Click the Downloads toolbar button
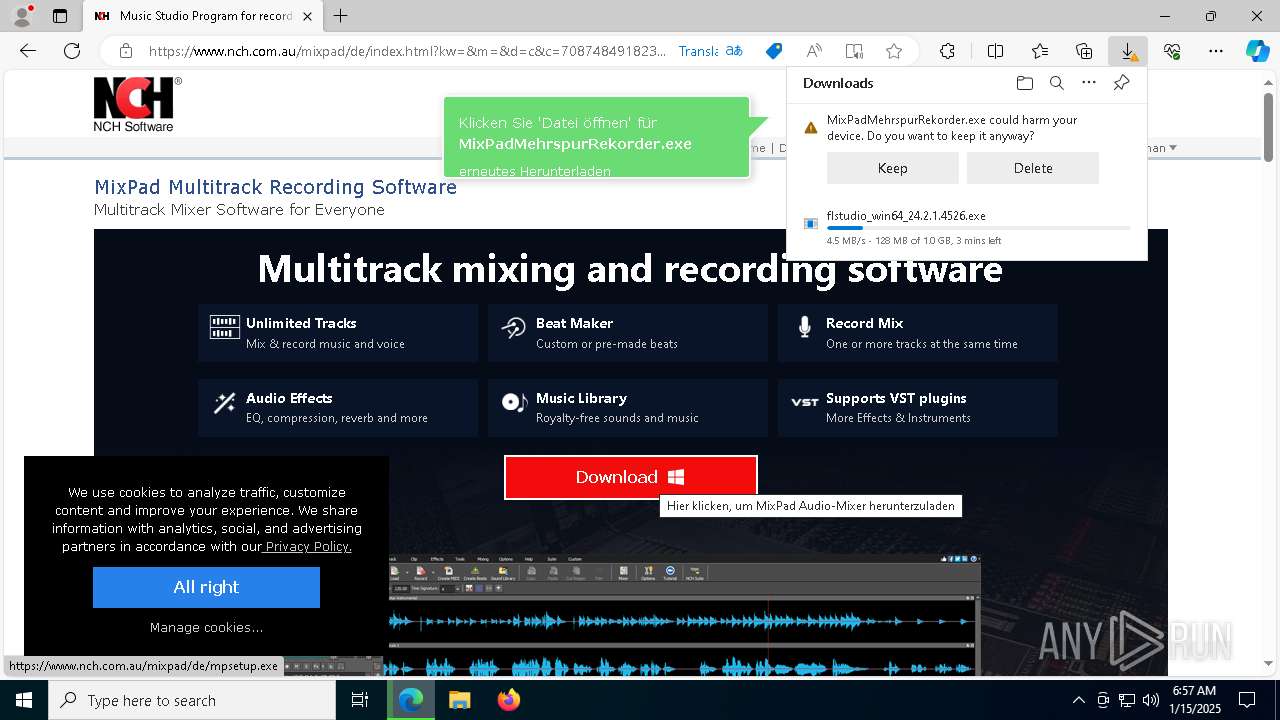 (1128, 51)
